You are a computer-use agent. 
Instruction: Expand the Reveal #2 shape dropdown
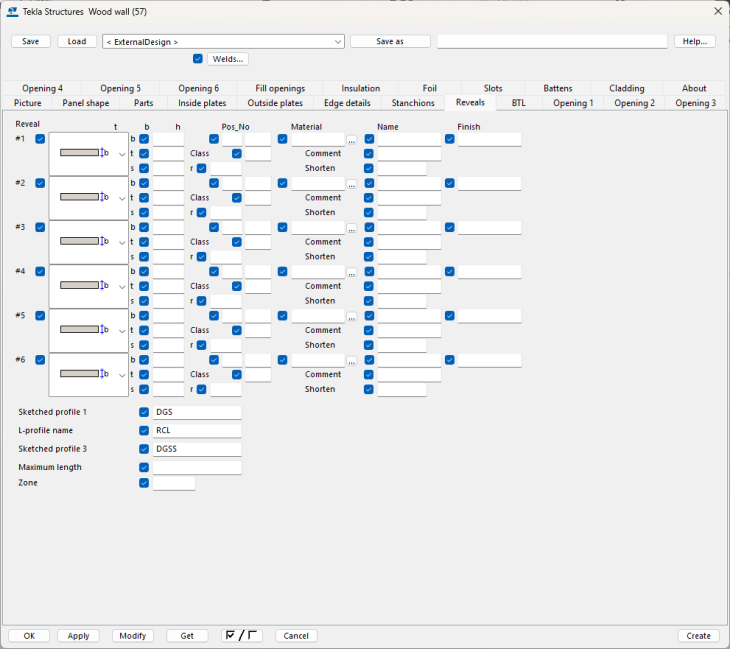122,198
